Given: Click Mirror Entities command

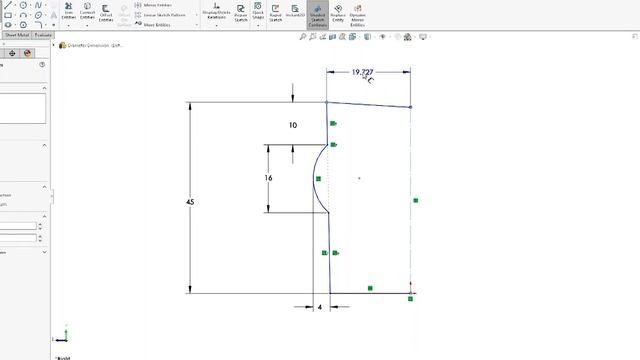Looking at the screenshot, I should (153, 5).
